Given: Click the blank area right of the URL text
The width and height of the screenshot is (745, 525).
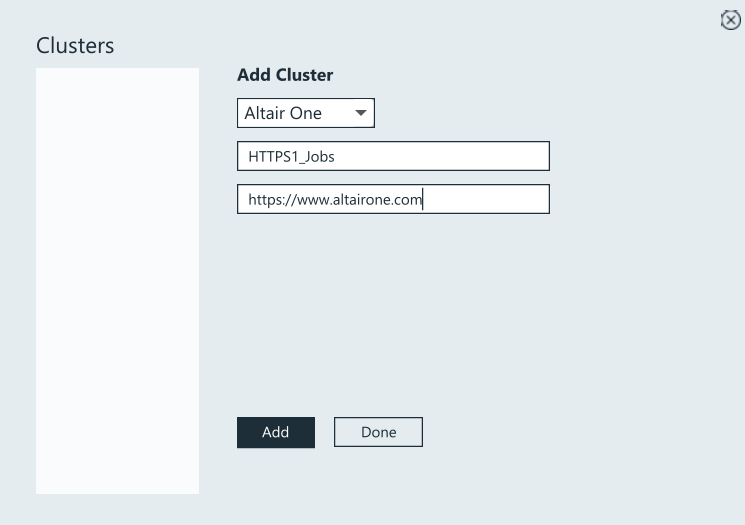Looking at the screenshot, I should tap(490, 199).
